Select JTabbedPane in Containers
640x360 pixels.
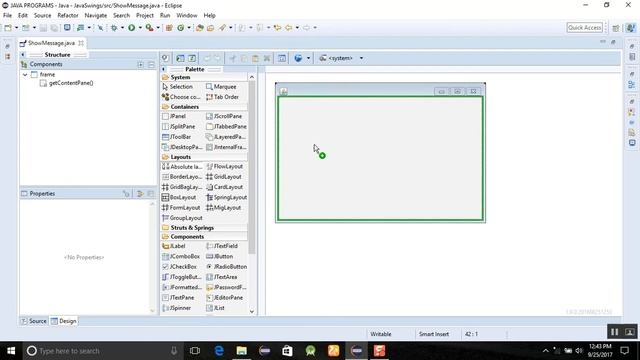(227, 127)
